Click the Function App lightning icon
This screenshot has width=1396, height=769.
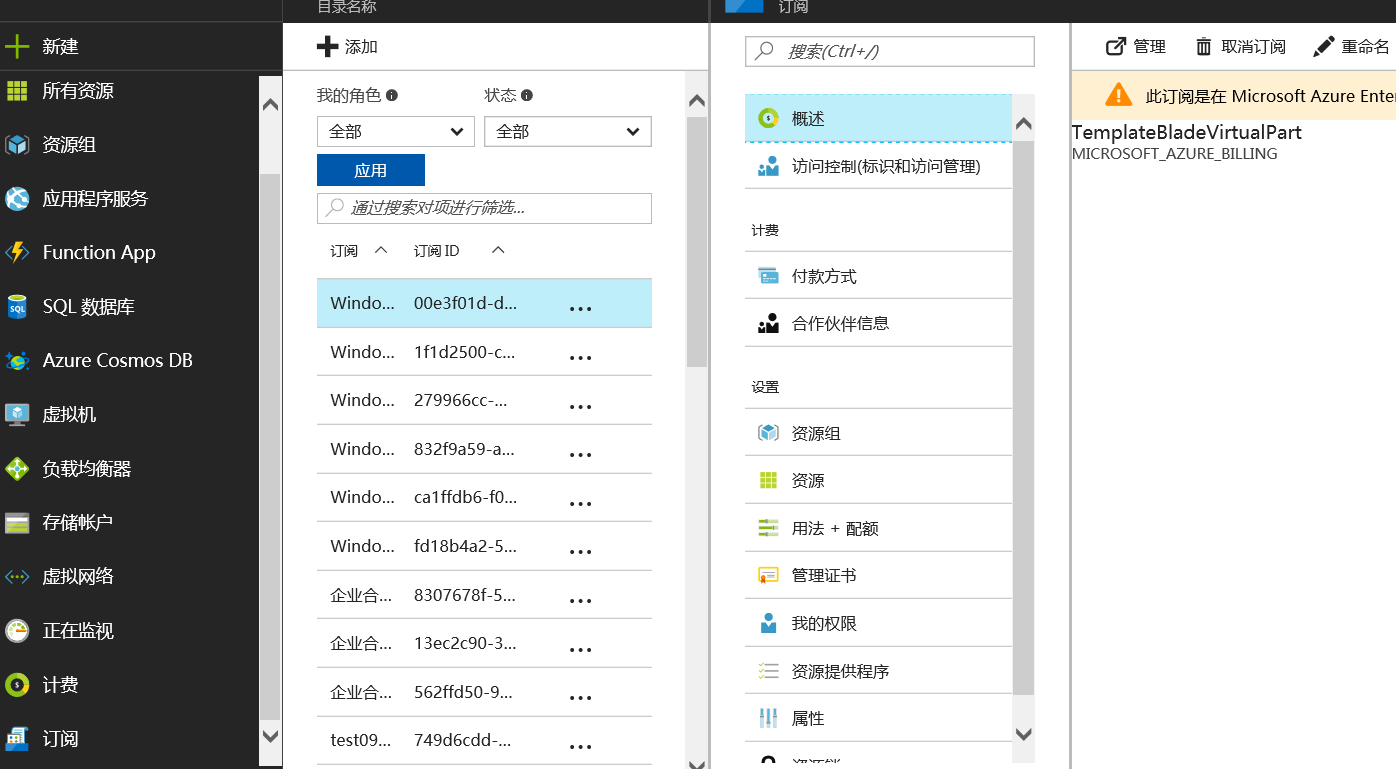pyautogui.click(x=17, y=253)
